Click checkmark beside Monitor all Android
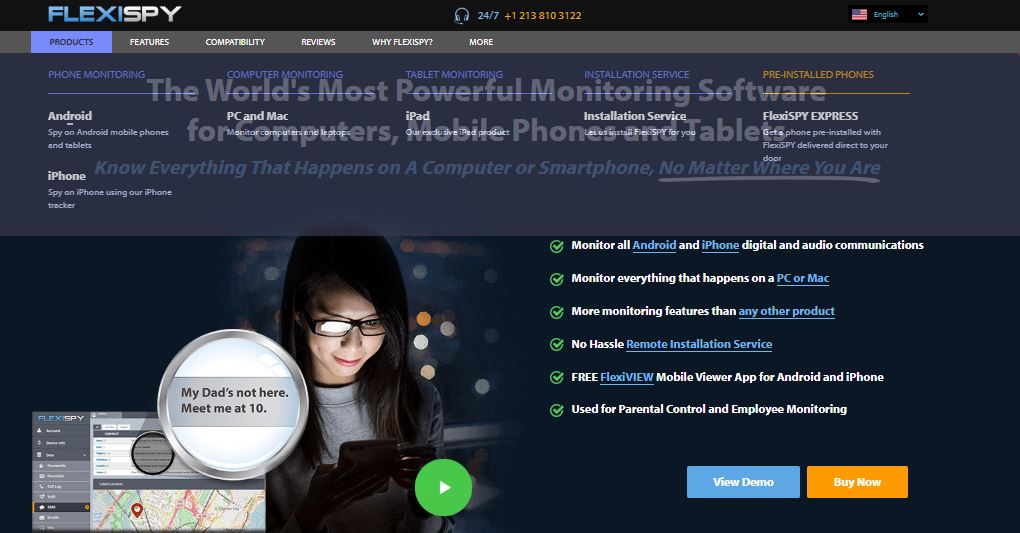This screenshot has height=533, width=1020. coord(557,246)
